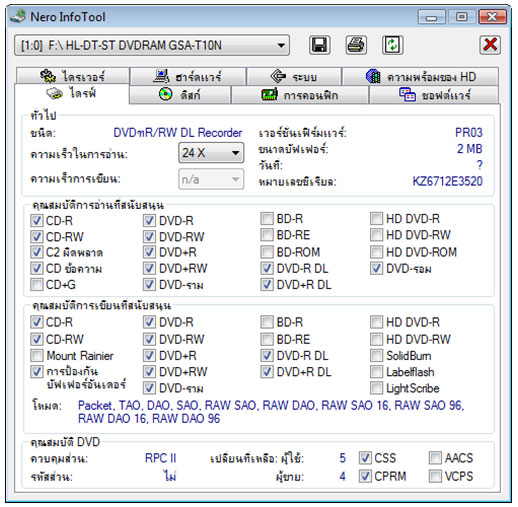Toggle BD-ROM checkbox

[x=267, y=252]
